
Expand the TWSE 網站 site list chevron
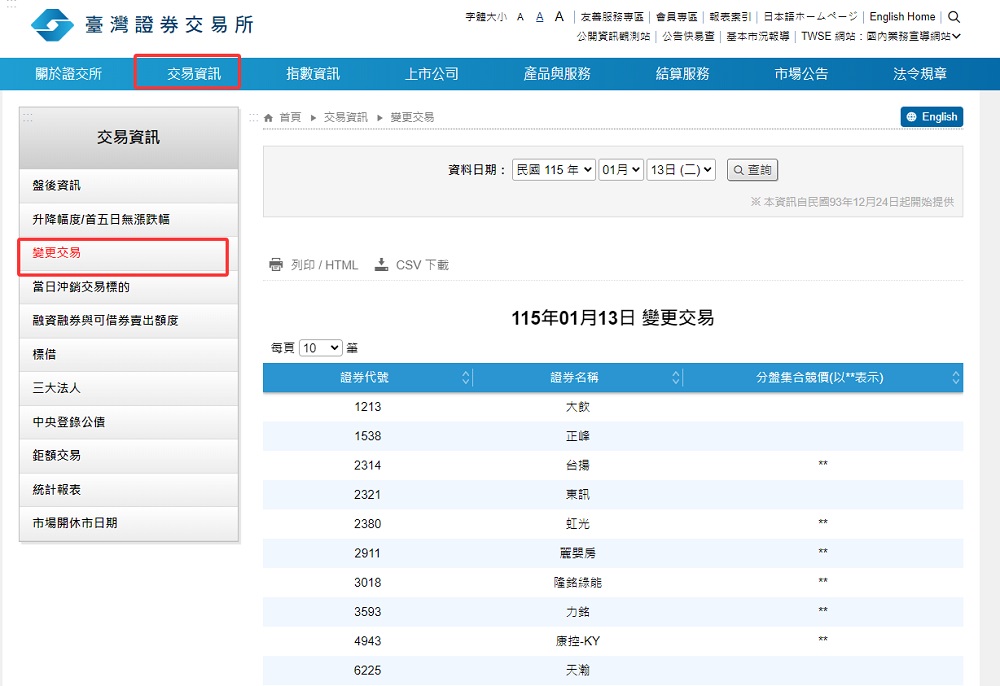[957, 37]
